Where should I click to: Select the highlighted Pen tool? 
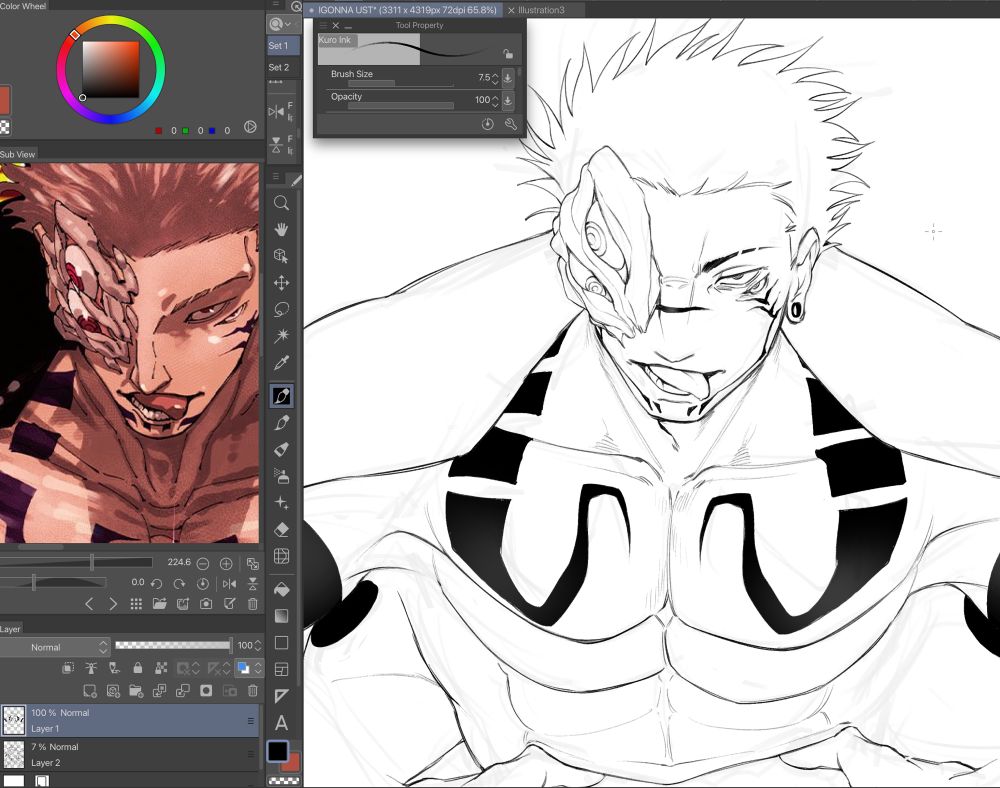click(x=281, y=396)
